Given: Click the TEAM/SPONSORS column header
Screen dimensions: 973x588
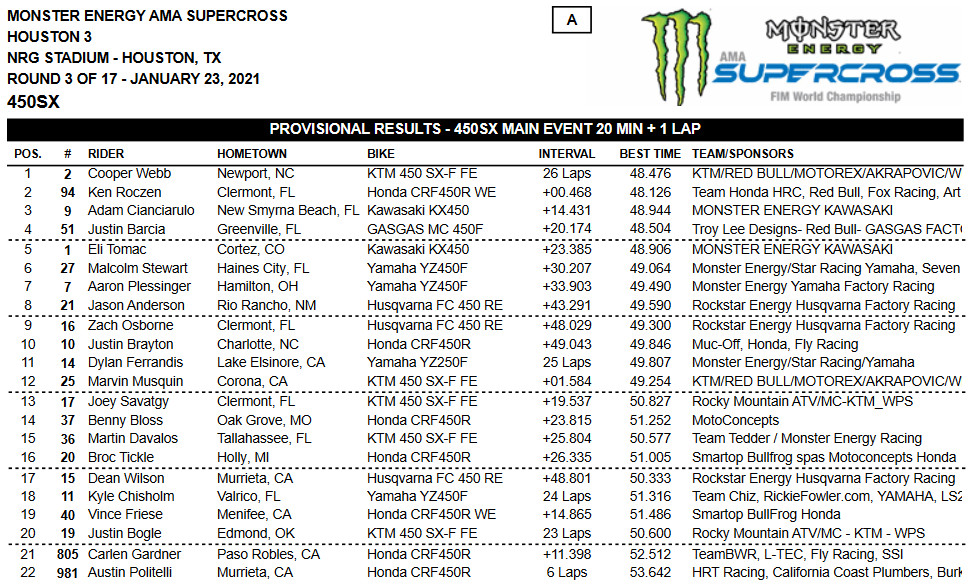Looking at the screenshot, I should (x=743, y=154).
